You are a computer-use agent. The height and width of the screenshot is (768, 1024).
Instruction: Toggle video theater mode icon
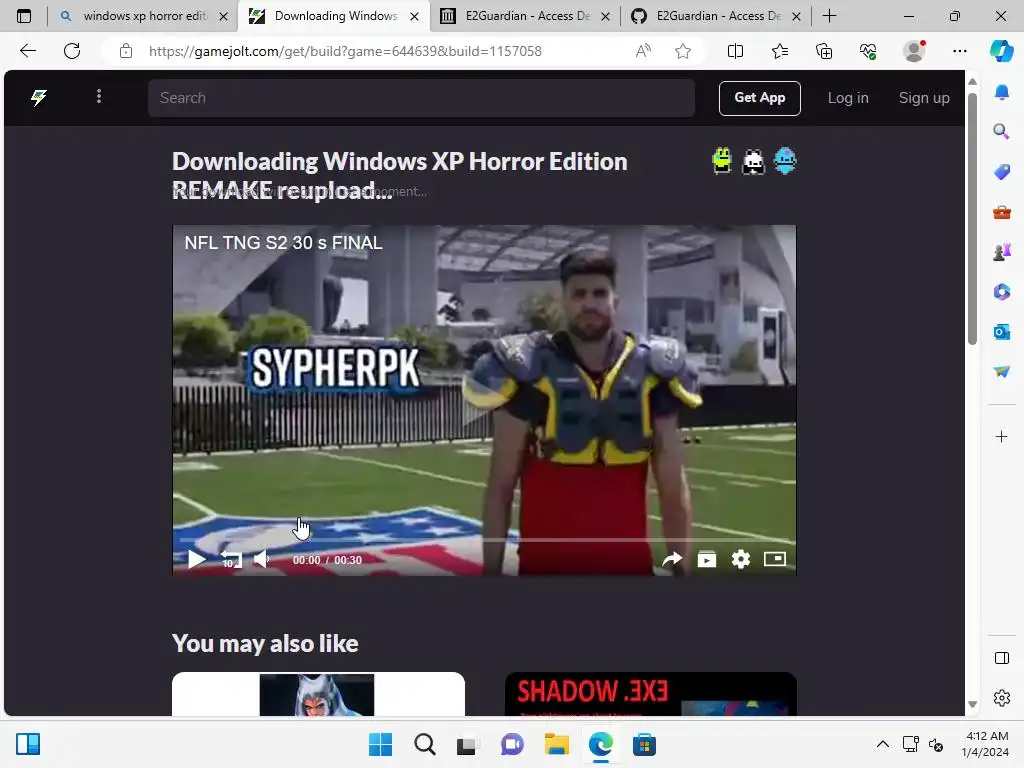(x=775, y=559)
